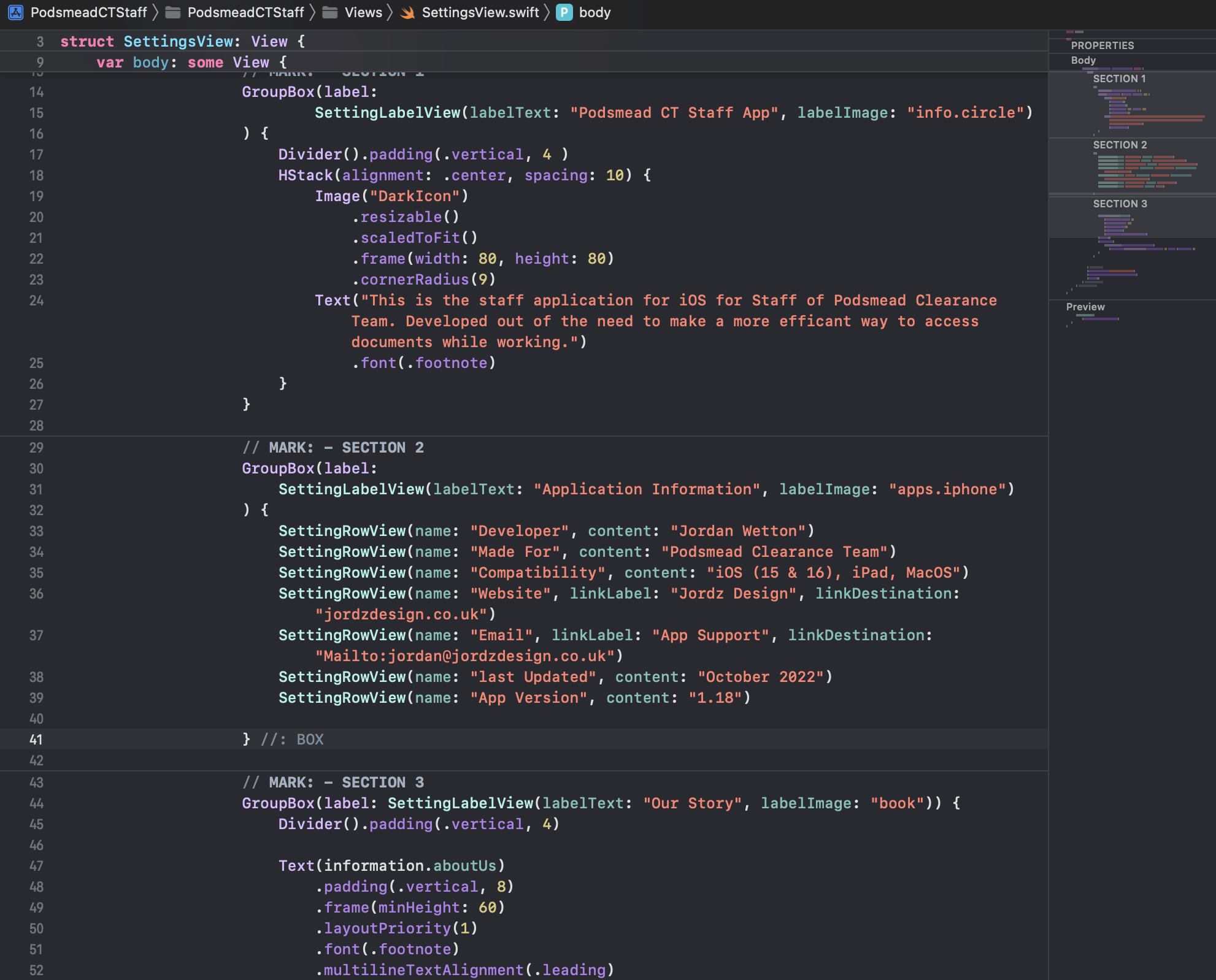Scroll to line 33 Developer SettingRowView
The width and height of the screenshot is (1216, 980).
(x=545, y=530)
